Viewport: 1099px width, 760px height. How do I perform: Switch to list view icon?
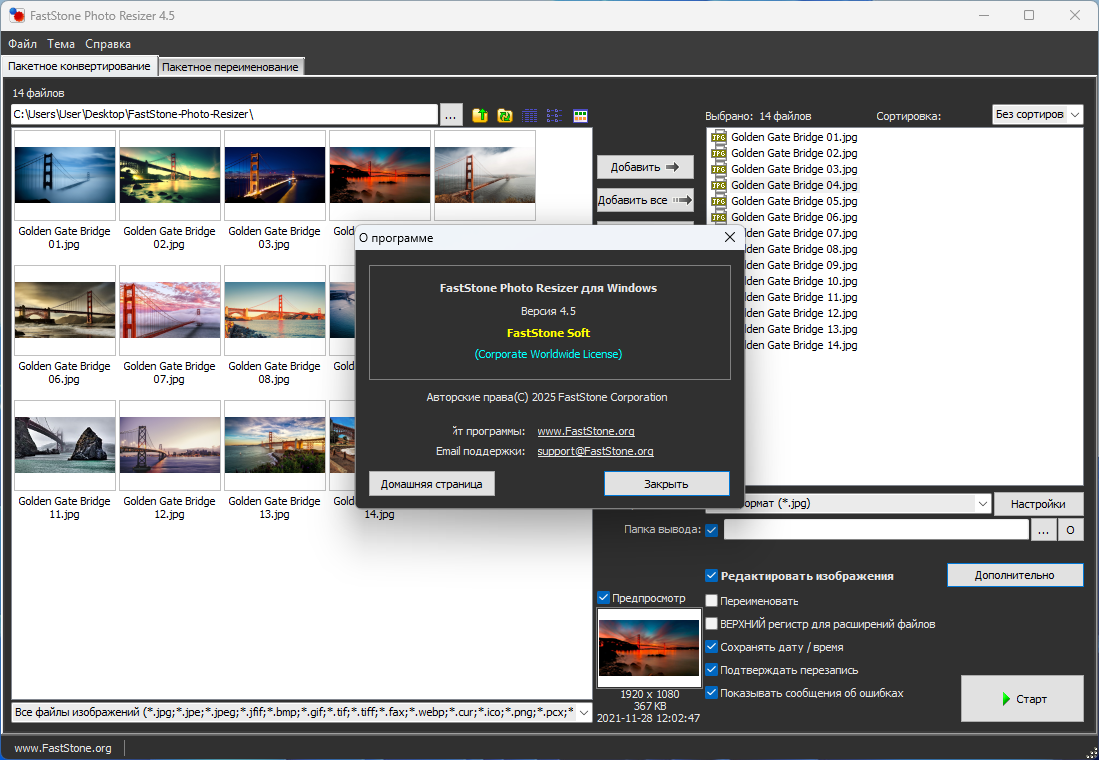pos(555,115)
